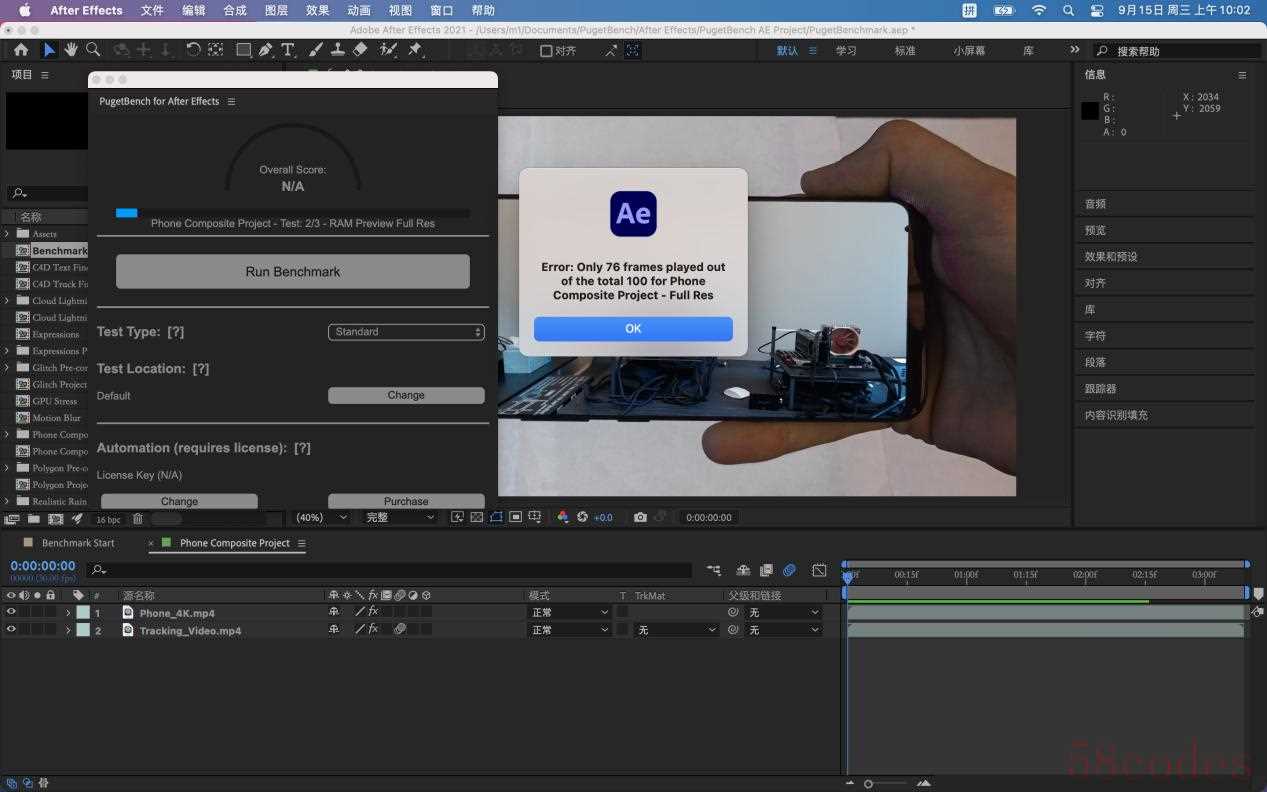Hide the Phone_4K.mp4 layer eye
Image resolution: width=1267 pixels, height=792 pixels.
11,612
